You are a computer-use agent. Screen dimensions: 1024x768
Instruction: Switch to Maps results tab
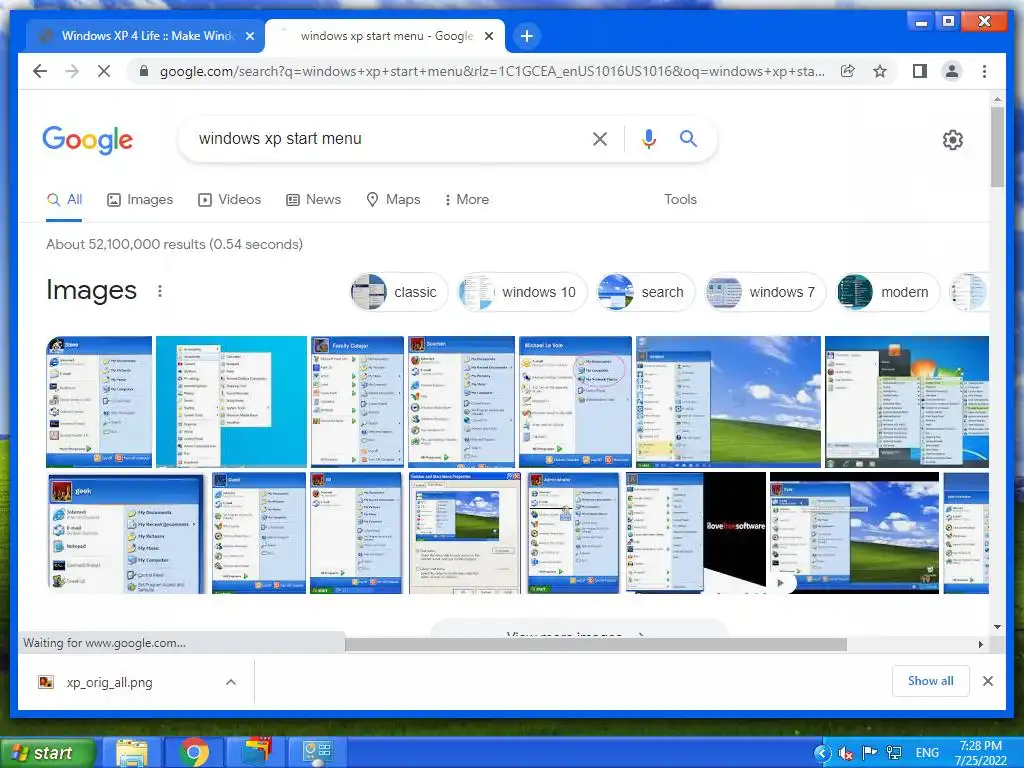(393, 199)
